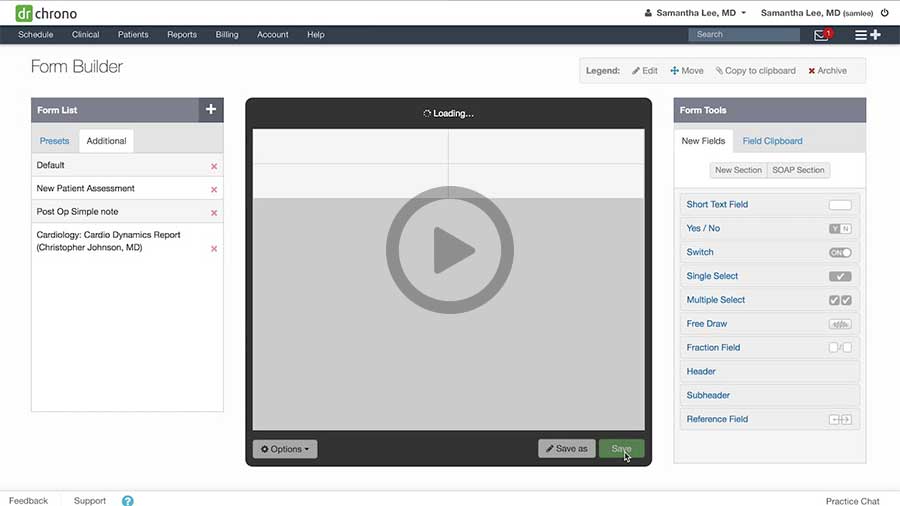Click the New Section button

(x=738, y=170)
